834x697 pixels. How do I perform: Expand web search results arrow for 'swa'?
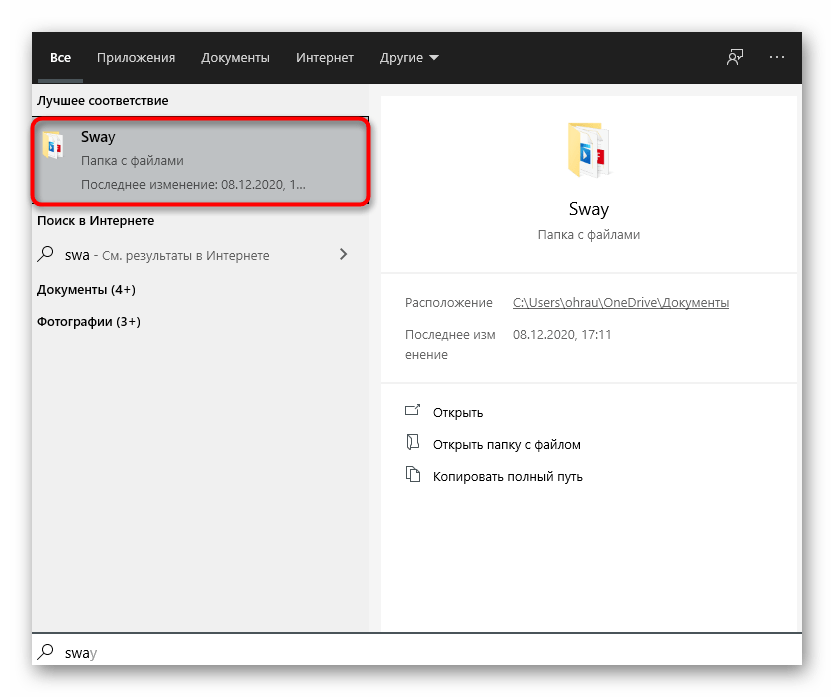click(x=343, y=255)
